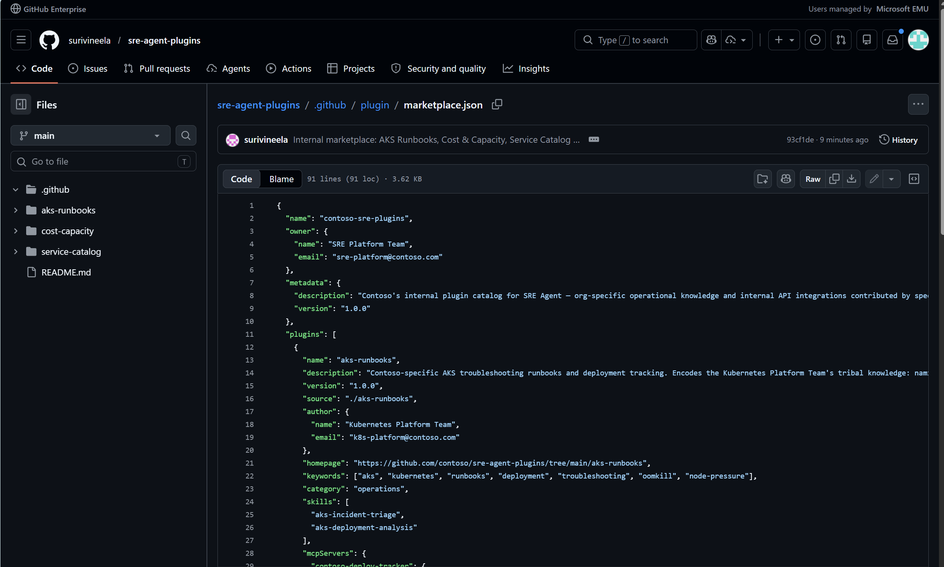This screenshot has height=567, width=944.
Task: Switch to the Projects tab
Action: pos(351,69)
